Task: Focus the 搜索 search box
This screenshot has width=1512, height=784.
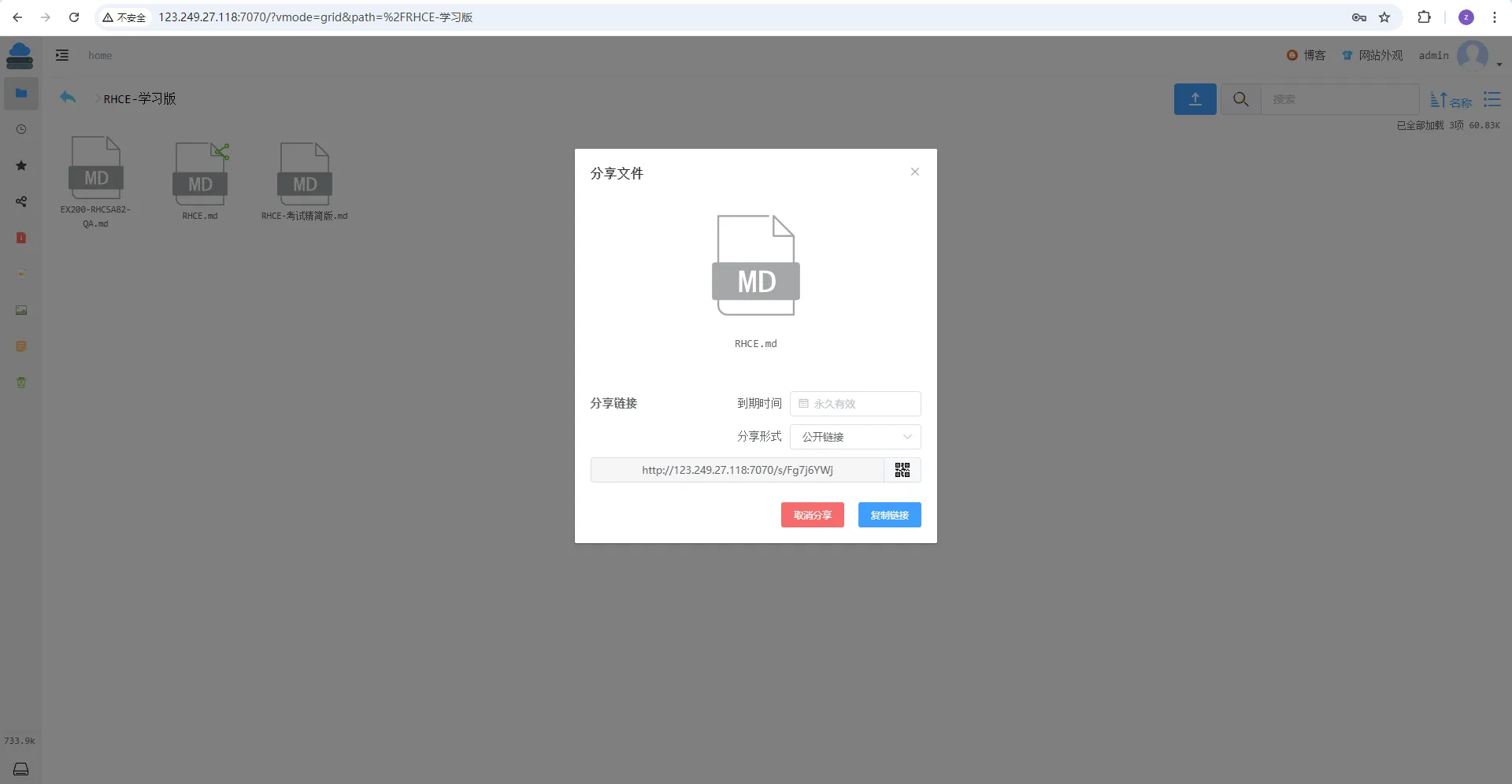Action: coord(1340,99)
